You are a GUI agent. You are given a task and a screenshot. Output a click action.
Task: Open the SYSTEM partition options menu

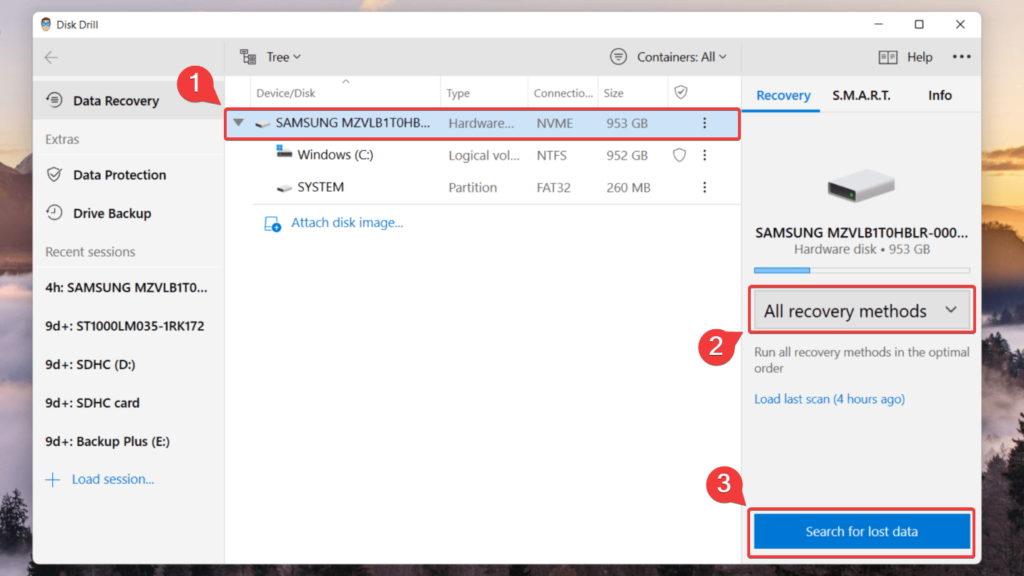pyautogui.click(x=705, y=187)
